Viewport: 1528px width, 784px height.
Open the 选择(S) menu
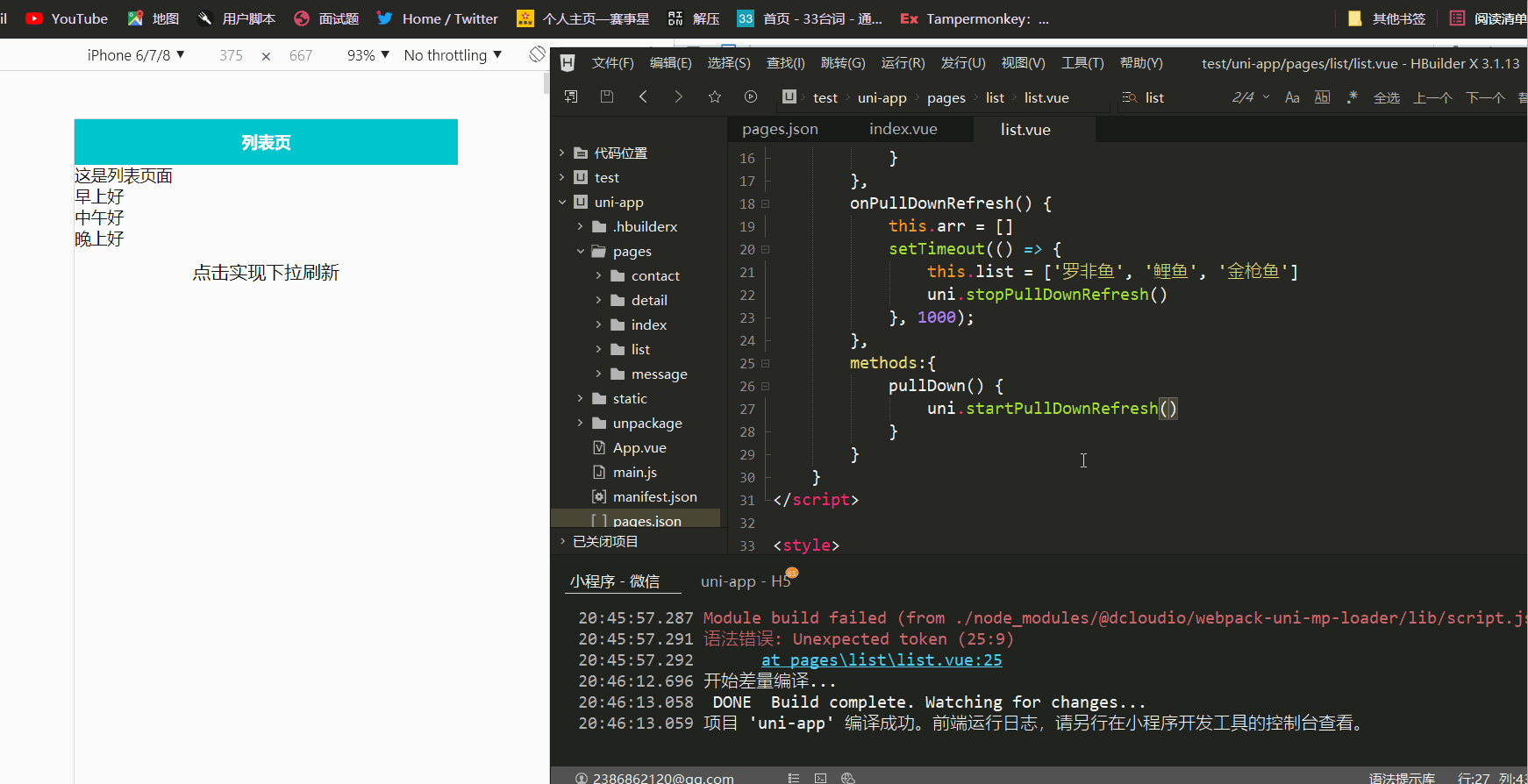coord(729,63)
